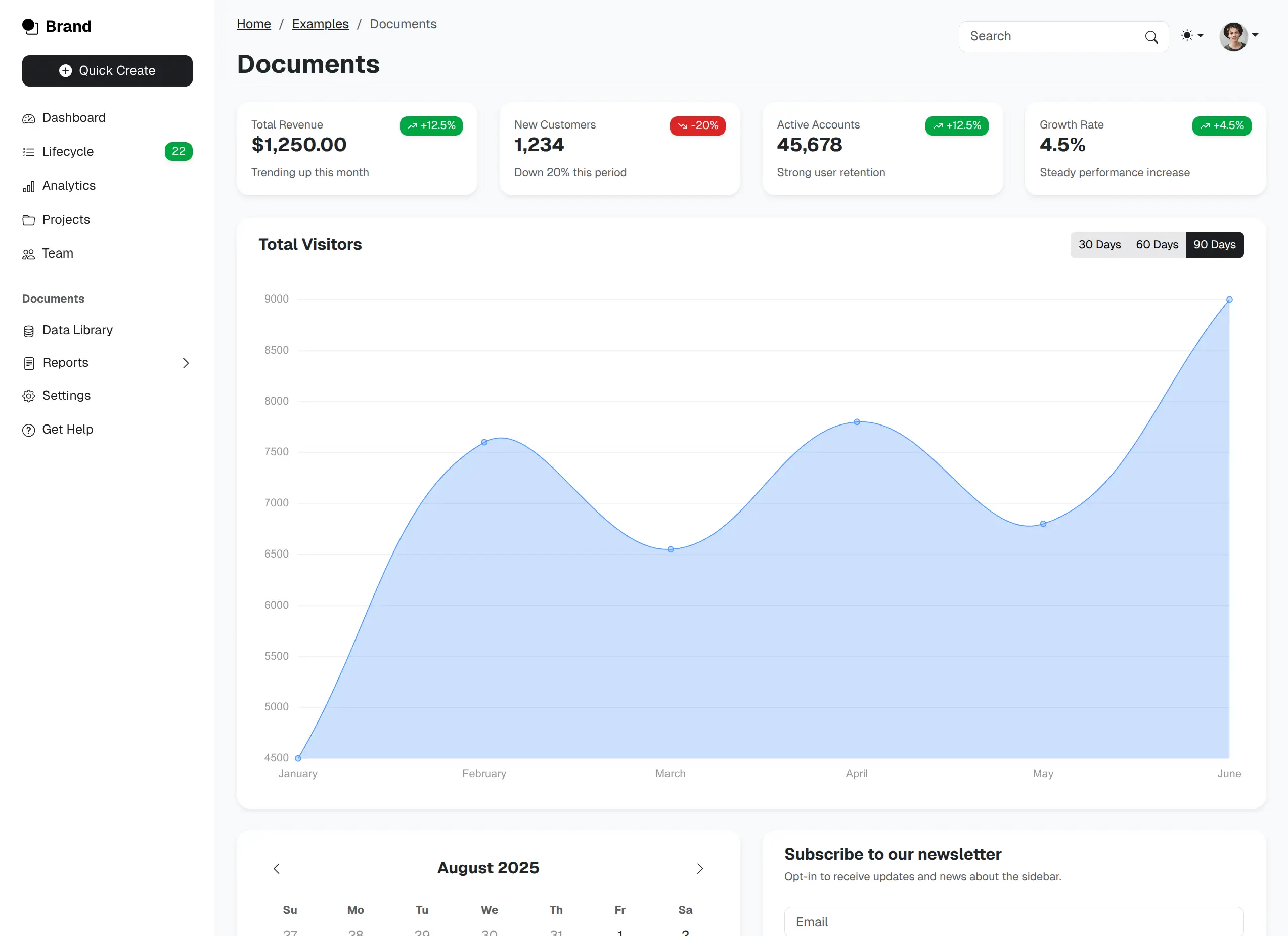Image resolution: width=1288 pixels, height=936 pixels.
Task: Click the Data Library database icon
Action: coord(28,331)
